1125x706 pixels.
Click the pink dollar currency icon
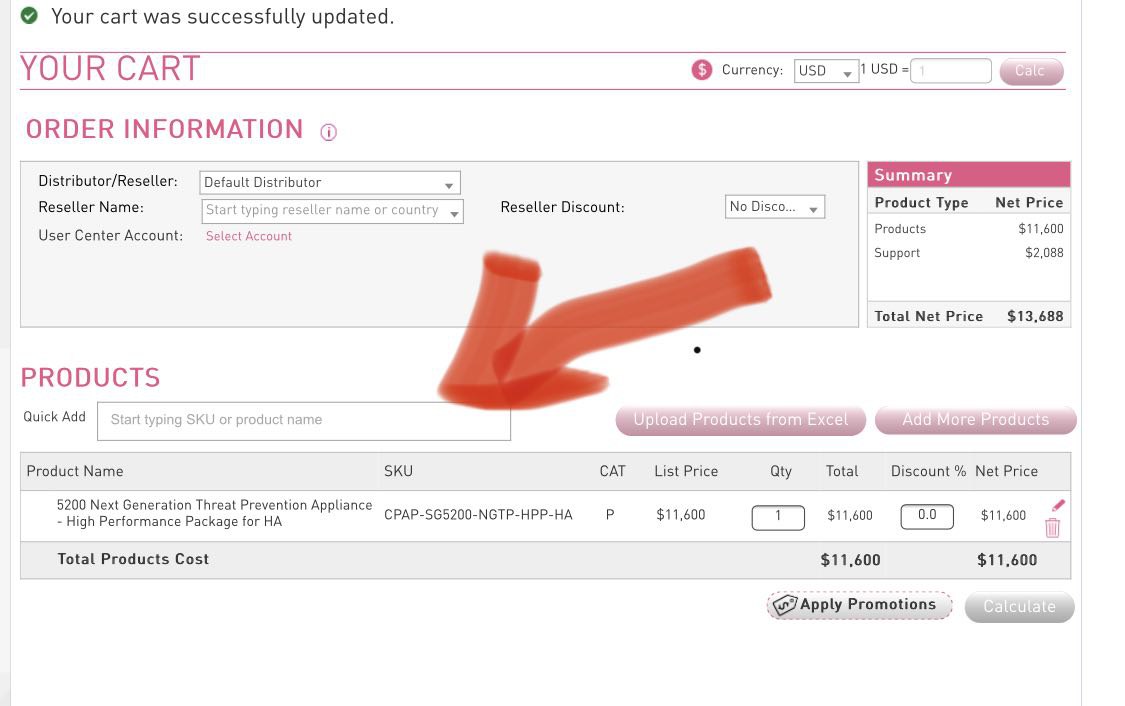pyautogui.click(x=702, y=70)
